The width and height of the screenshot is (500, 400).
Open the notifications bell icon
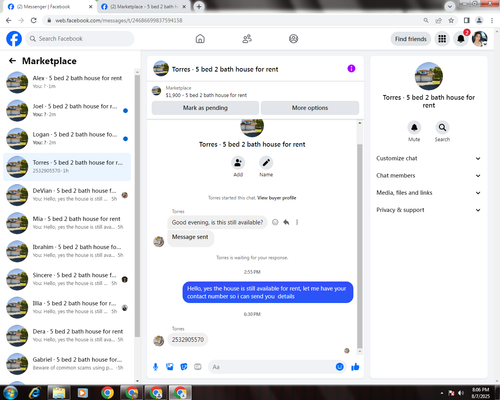tap(461, 39)
